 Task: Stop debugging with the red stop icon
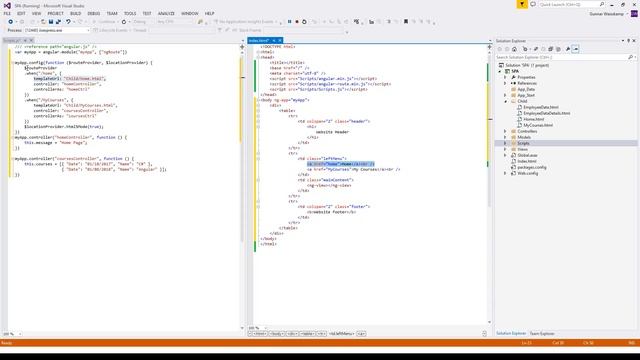(297, 22)
